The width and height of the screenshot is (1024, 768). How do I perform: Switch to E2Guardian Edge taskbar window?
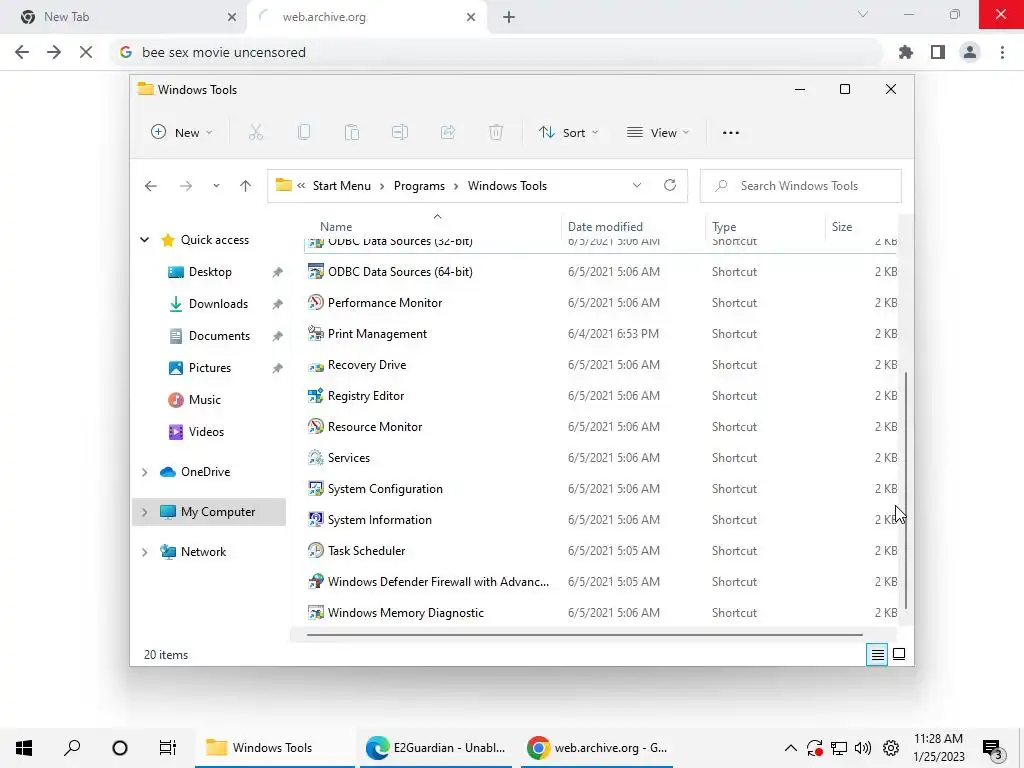click(437, 748)
